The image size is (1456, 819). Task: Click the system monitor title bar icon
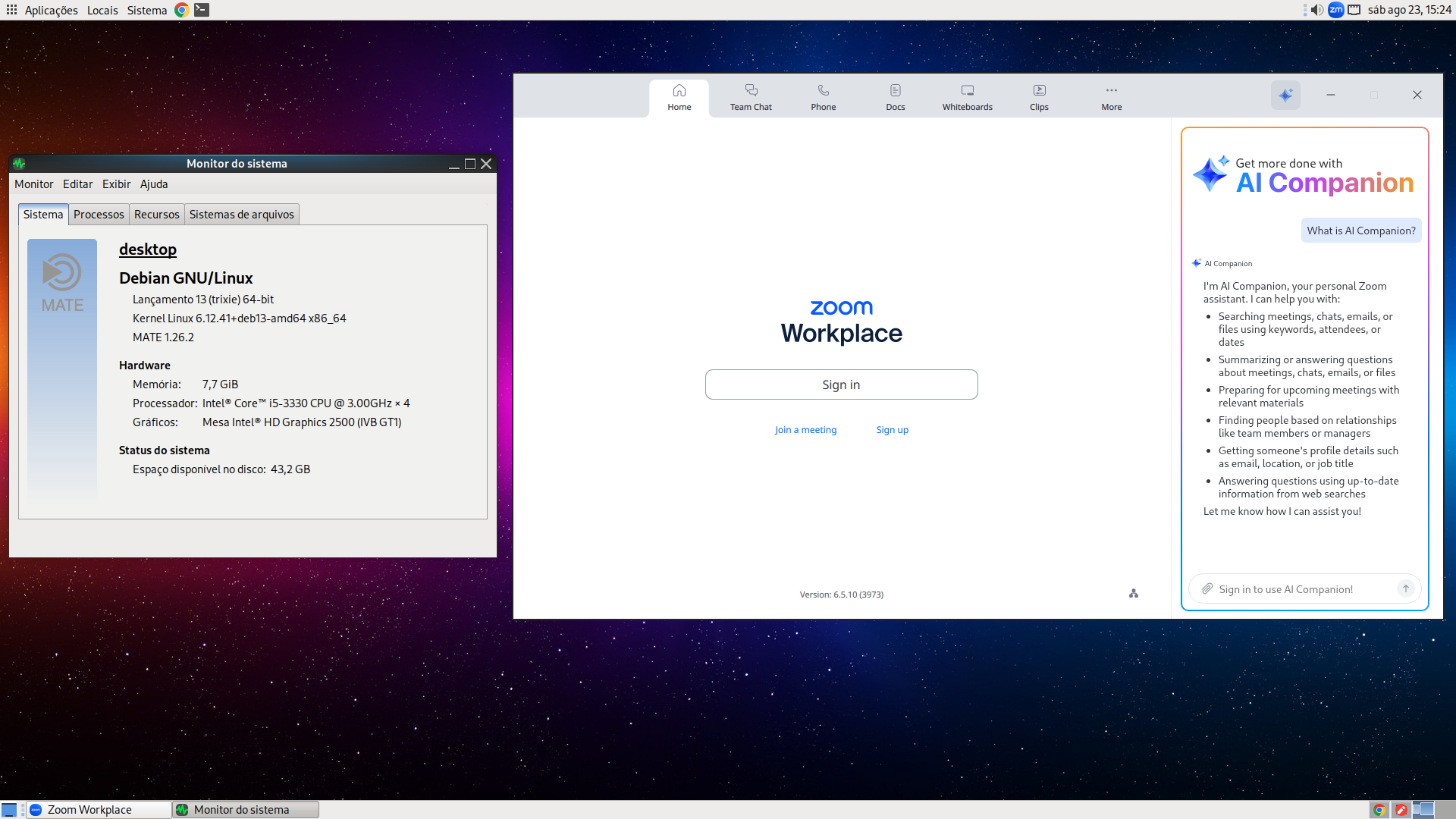click(x=19, y=164)
